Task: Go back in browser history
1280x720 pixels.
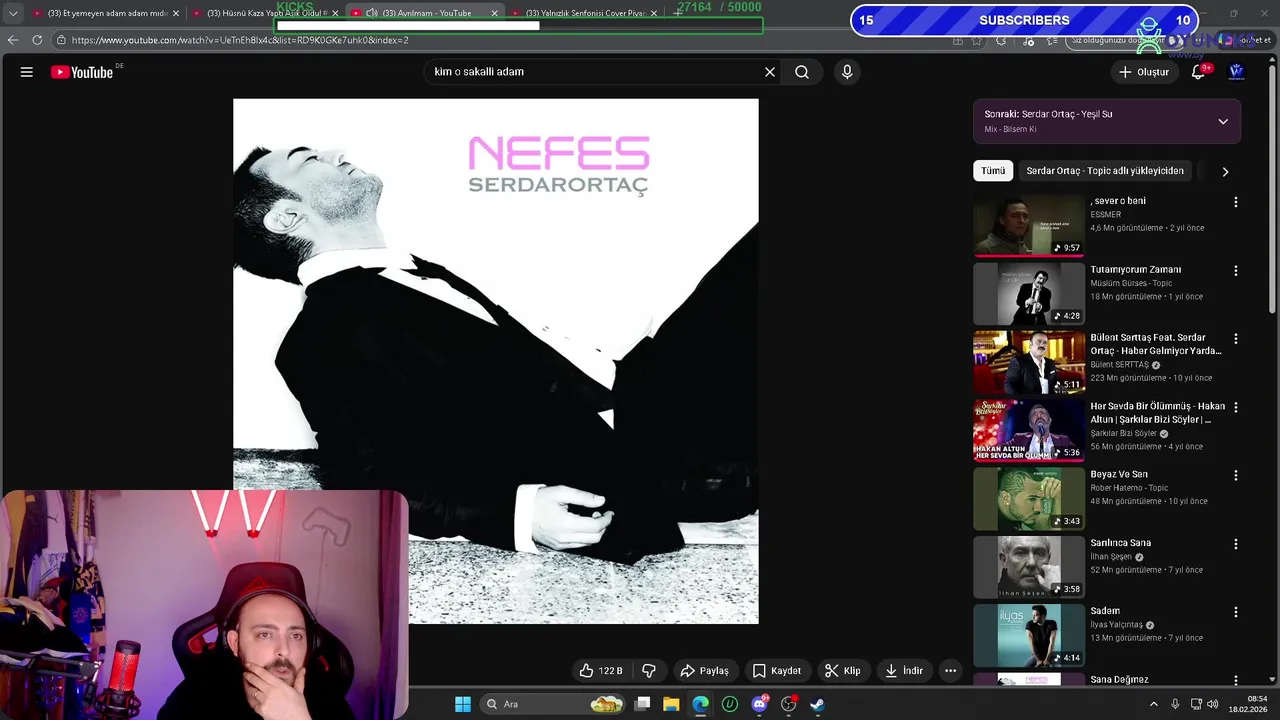Action: 12,40
